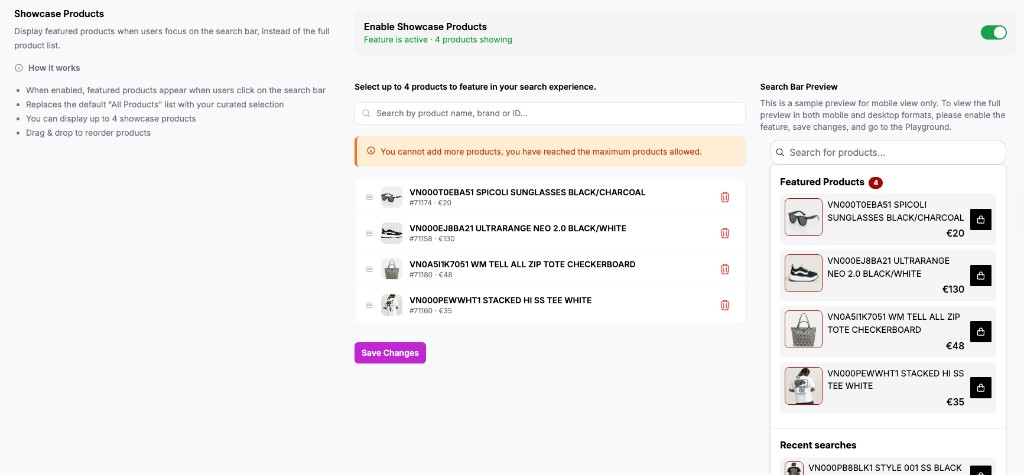
Task: Select the Zip Tote thumbnail in preview
Action: tap(803, 329)
